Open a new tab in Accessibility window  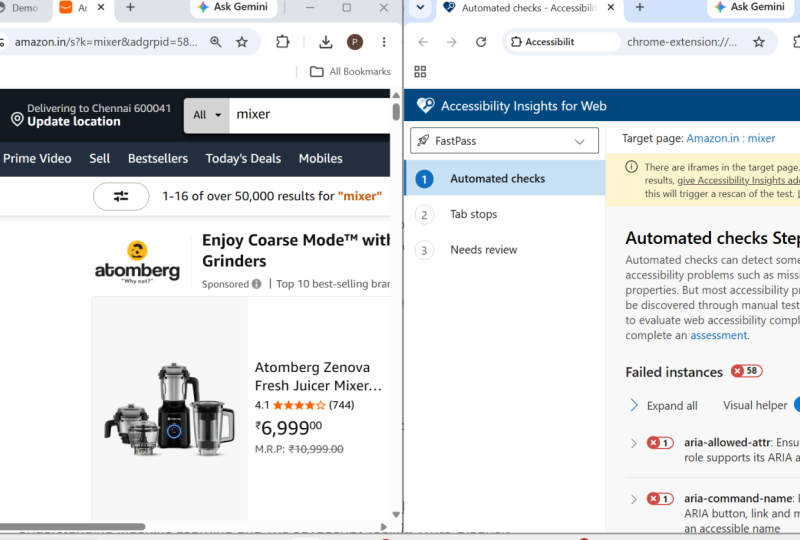tap(640, 8)
